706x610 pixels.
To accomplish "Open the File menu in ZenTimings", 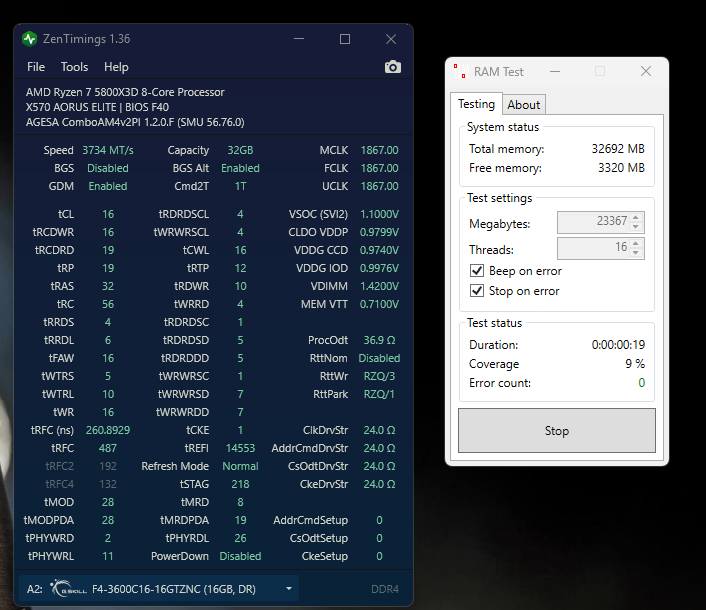I will (36, 67).
